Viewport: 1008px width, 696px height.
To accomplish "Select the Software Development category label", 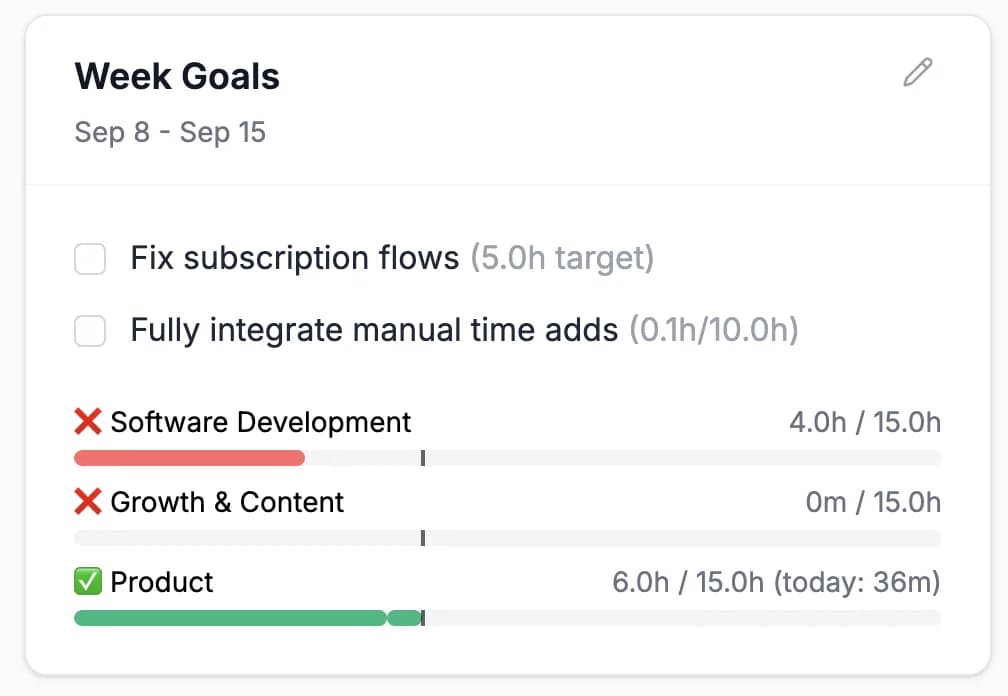I will click(261, 421).
